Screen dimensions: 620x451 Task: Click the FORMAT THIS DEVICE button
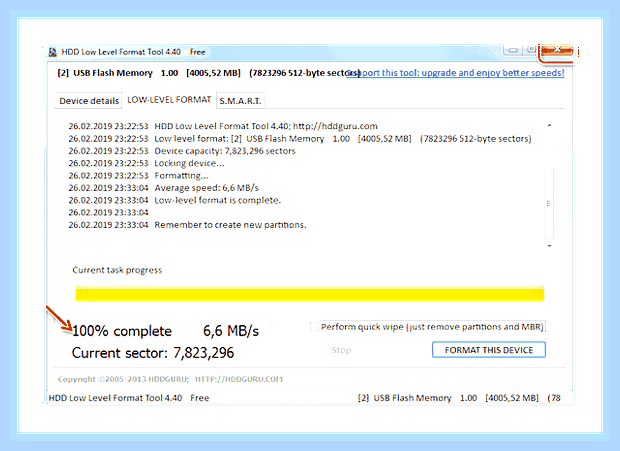click(x=489, y=350)
